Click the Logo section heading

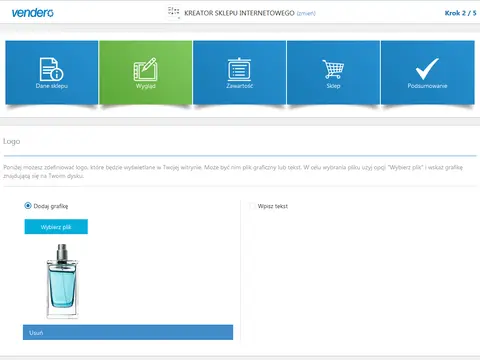12,141
